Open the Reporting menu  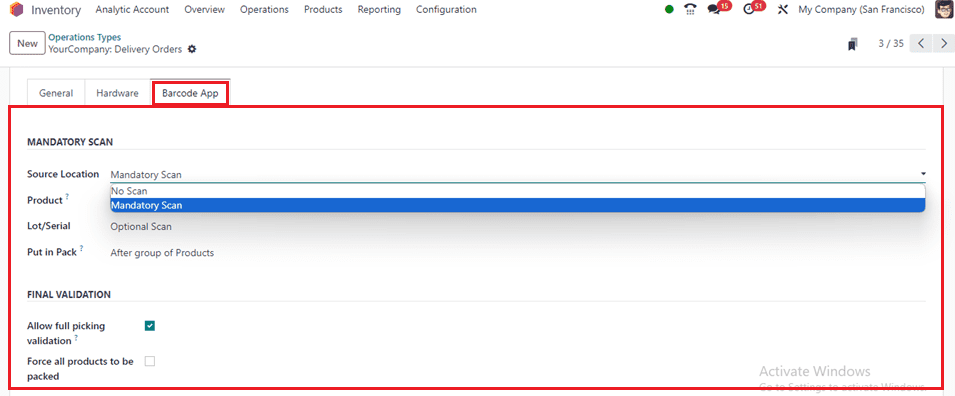379,10
